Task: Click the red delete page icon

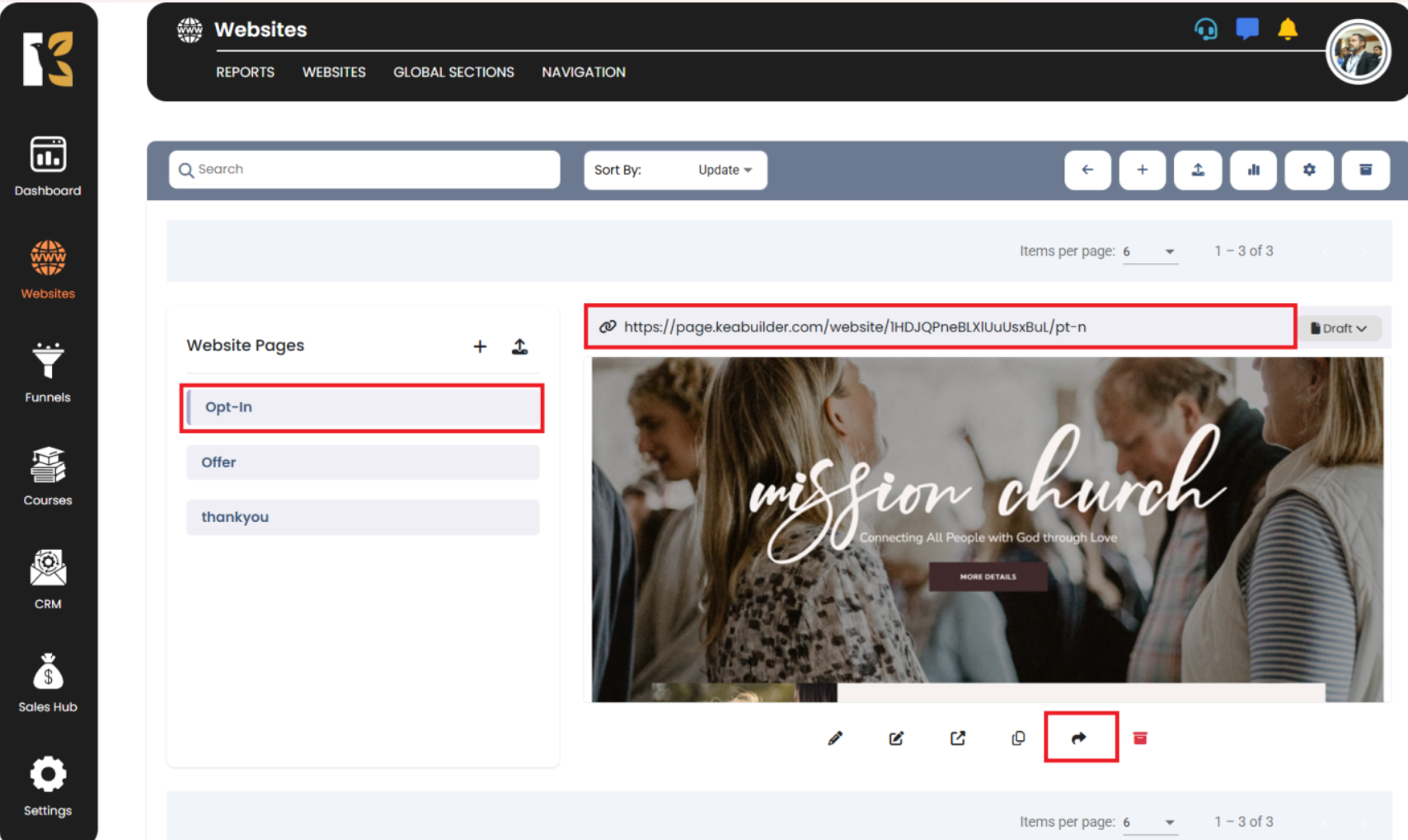Action: (x=1140, y=738)
